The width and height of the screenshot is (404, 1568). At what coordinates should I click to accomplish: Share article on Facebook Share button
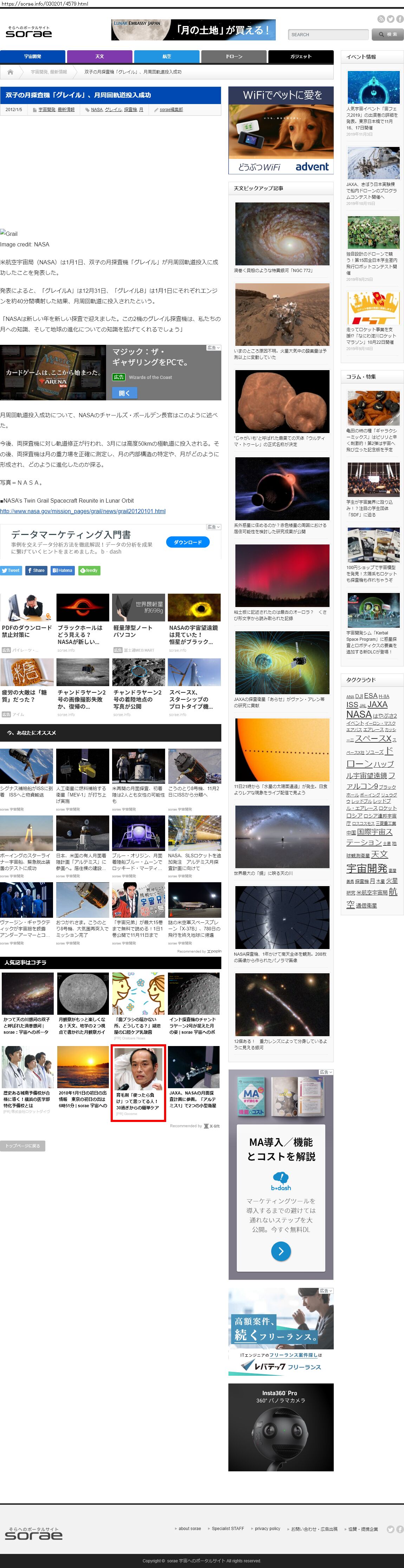point(36,570)
